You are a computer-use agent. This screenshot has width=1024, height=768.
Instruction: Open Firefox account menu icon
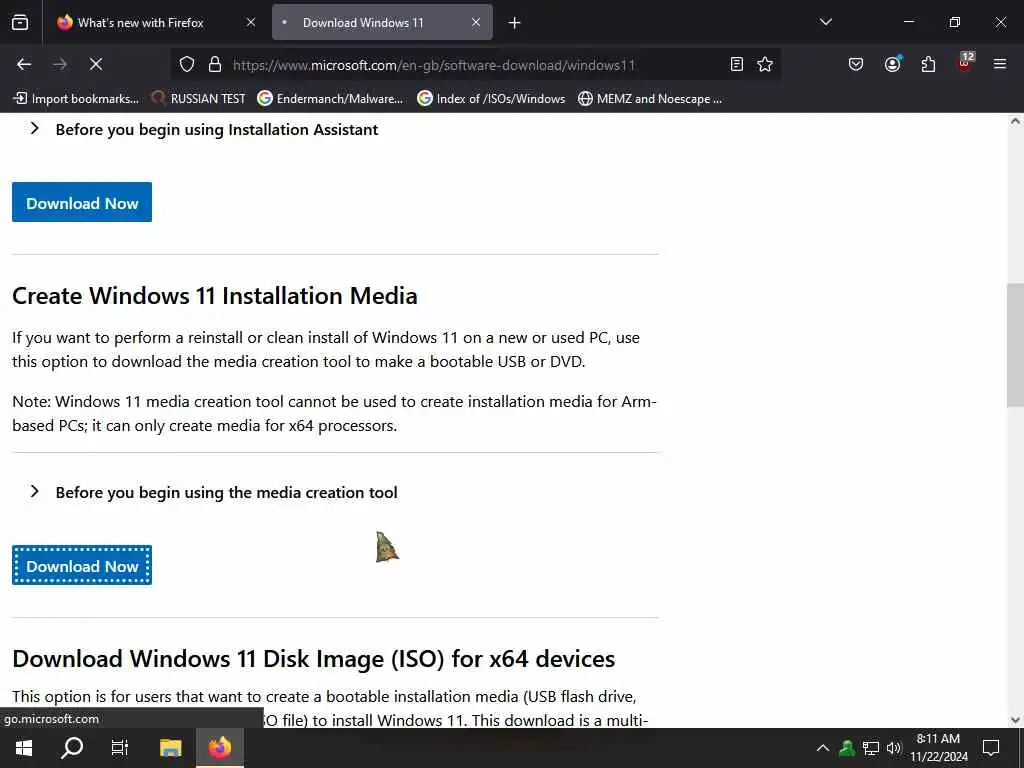click(x=892, y=64)
